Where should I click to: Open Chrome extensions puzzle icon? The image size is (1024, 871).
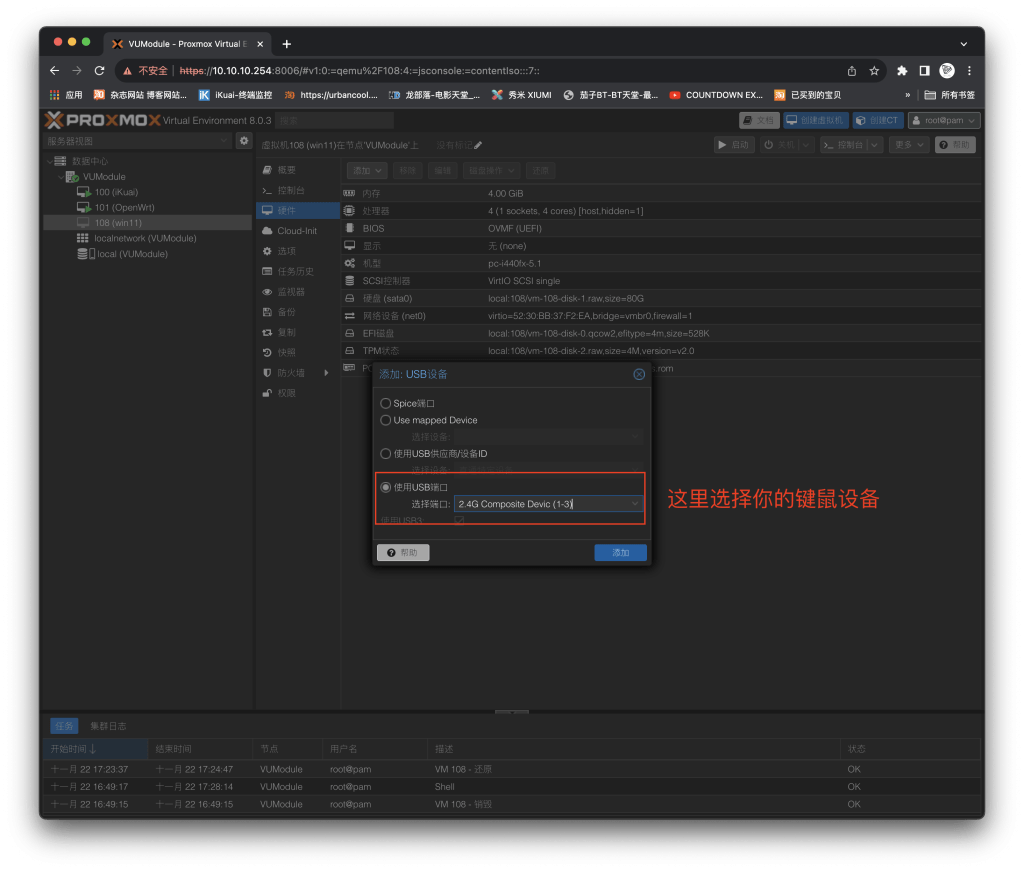[x=902, y=71]
